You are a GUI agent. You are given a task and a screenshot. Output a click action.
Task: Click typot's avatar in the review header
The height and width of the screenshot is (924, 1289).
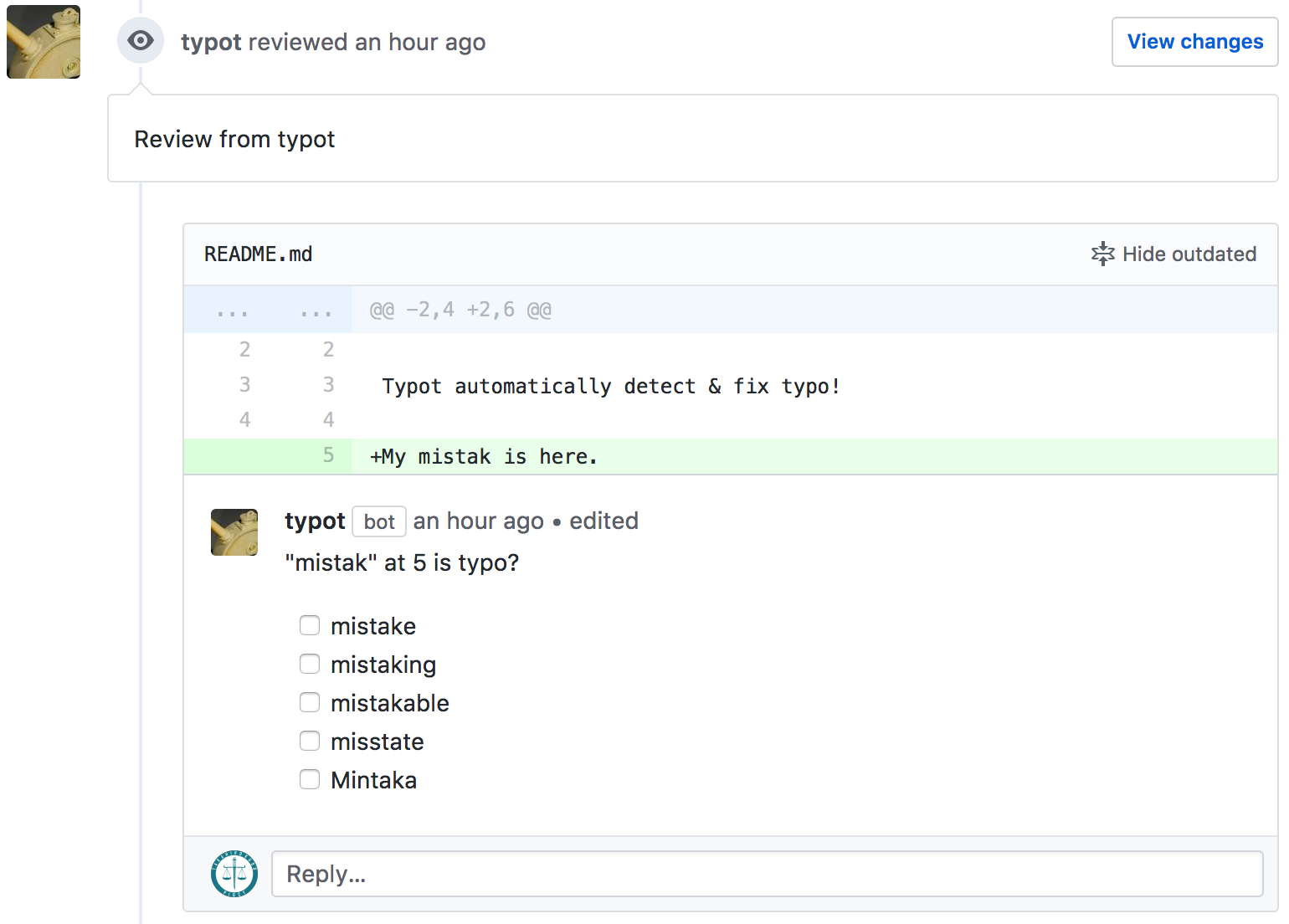43,42
